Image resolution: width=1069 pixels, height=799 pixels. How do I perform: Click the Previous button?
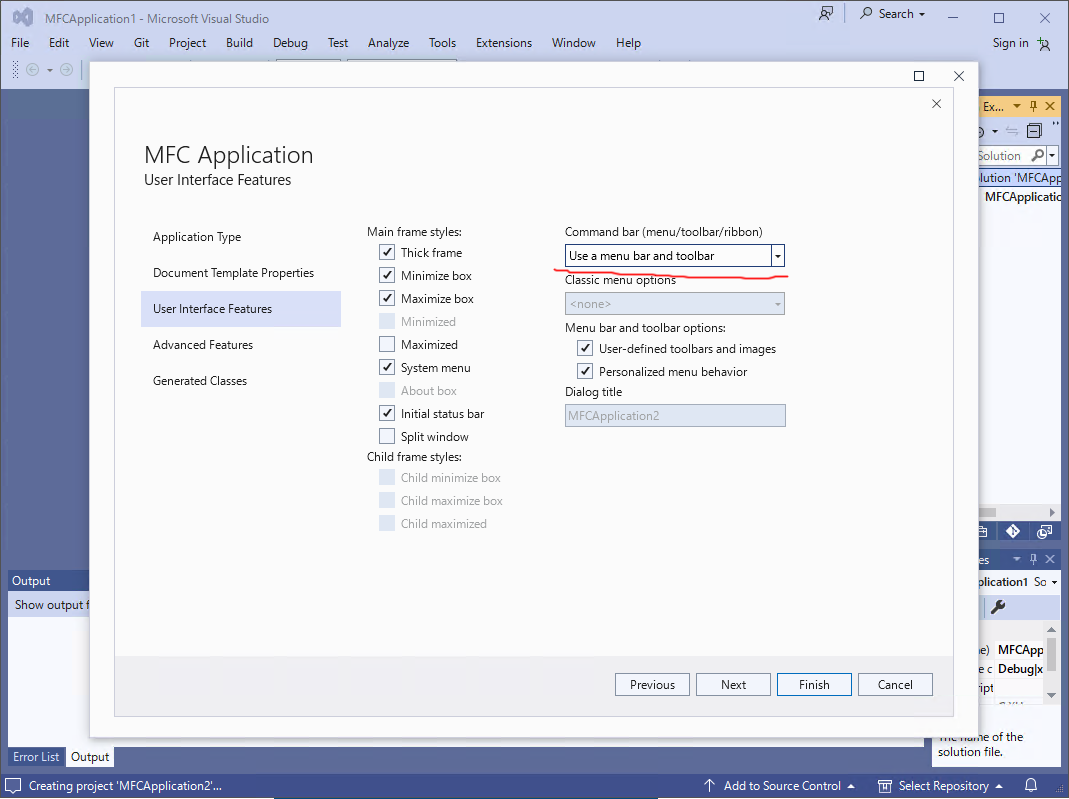pyautogui.click(x=652, y=684)
